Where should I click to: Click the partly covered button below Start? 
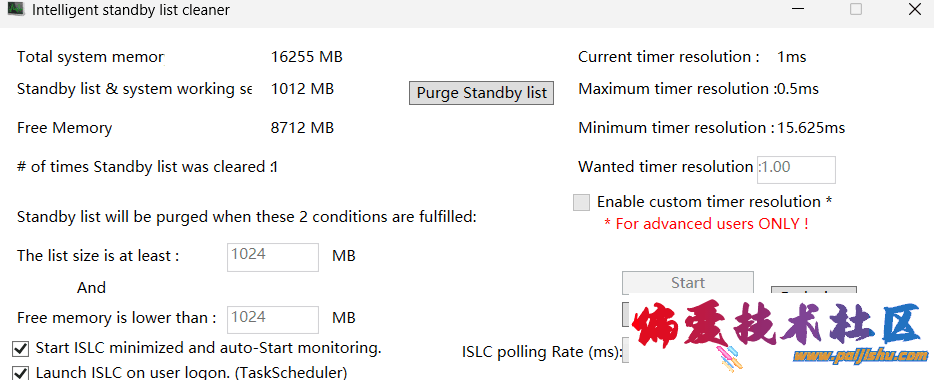point(627,314)
